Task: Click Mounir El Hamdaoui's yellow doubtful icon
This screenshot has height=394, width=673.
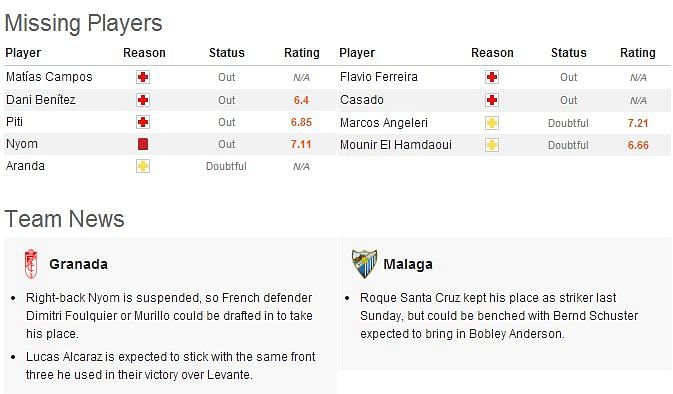Action: pos(492,145)
